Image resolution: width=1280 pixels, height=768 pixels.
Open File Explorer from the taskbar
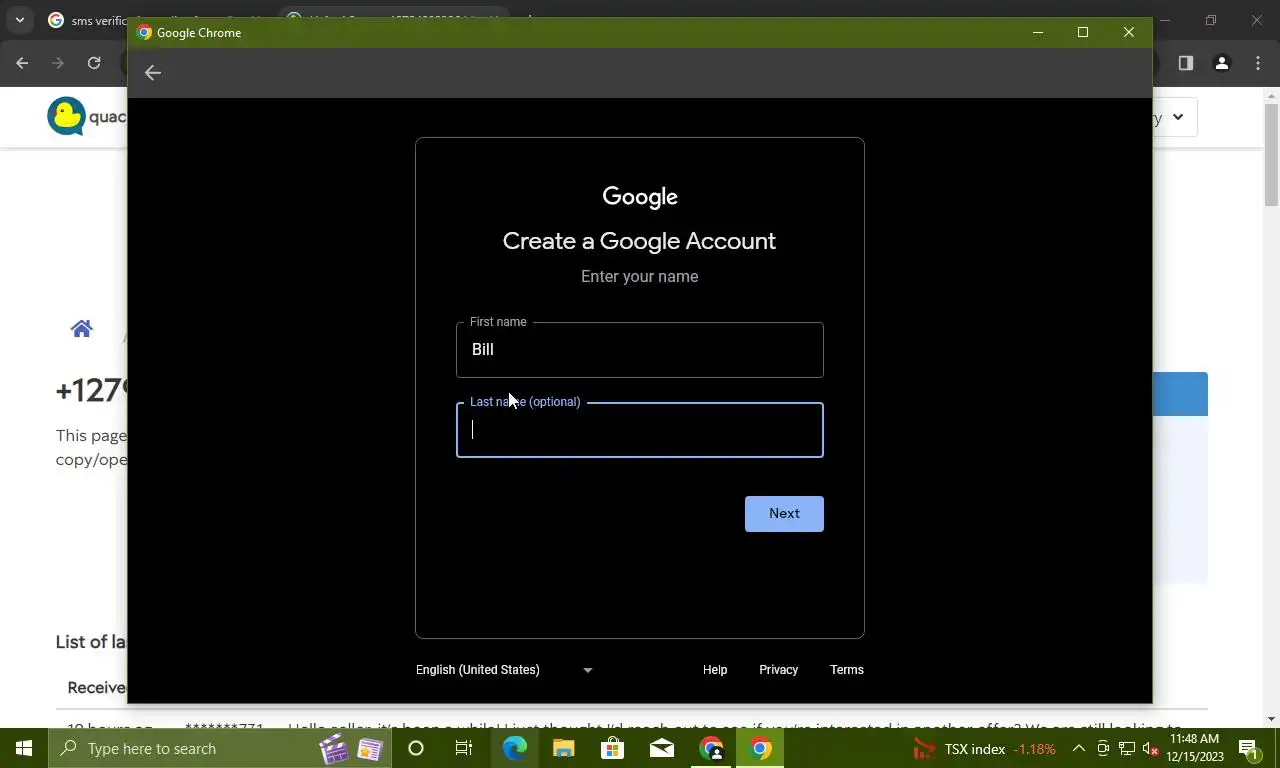[564, 748]
